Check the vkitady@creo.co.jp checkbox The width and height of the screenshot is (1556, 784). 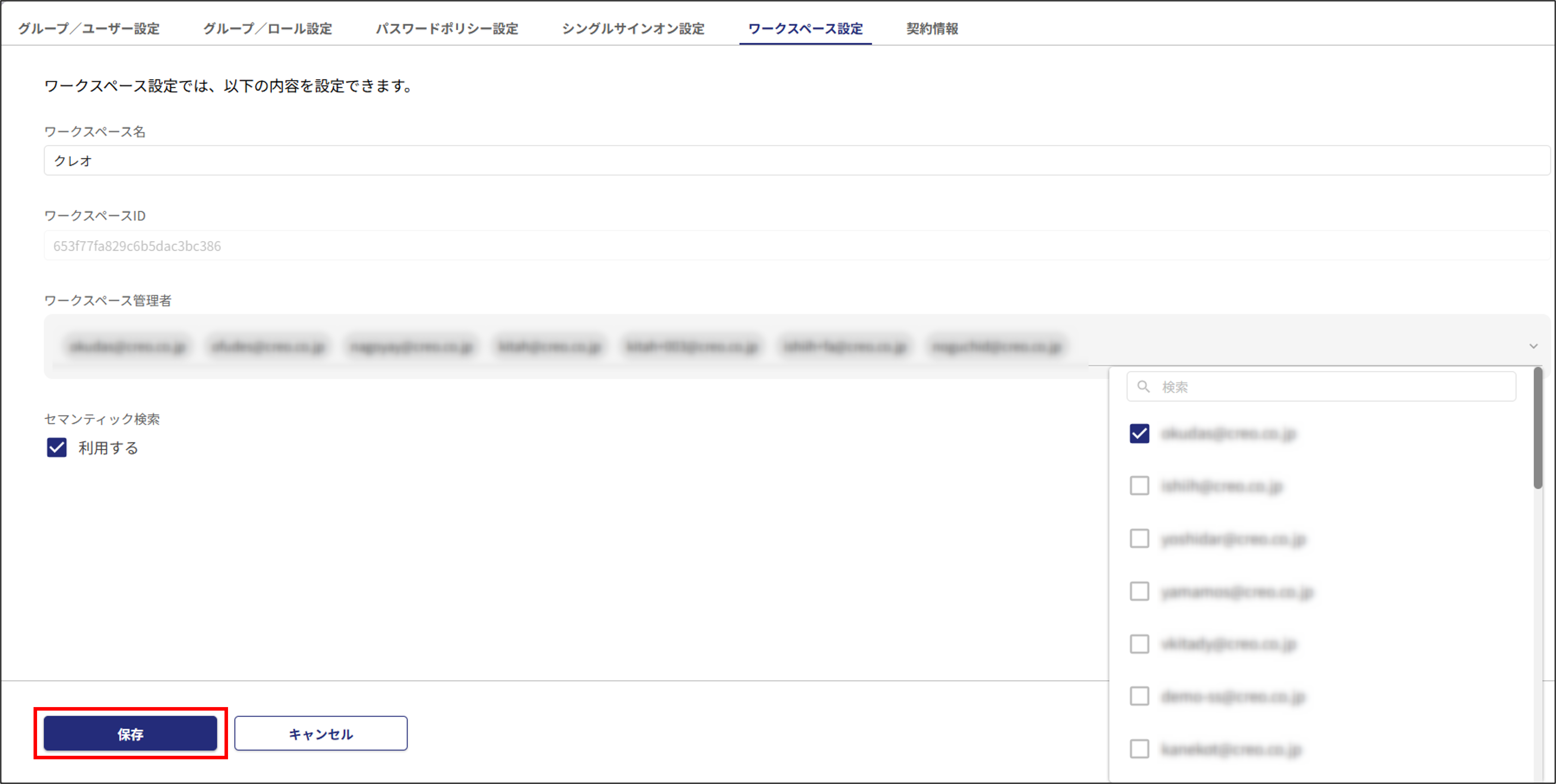pyautogui.click(x=1139, y=644)
